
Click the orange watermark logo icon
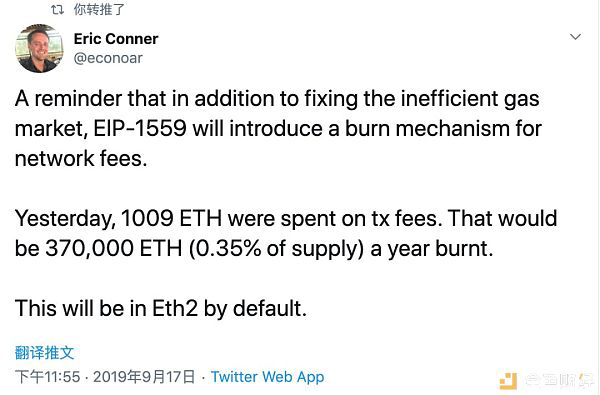[x=508, y=380]
